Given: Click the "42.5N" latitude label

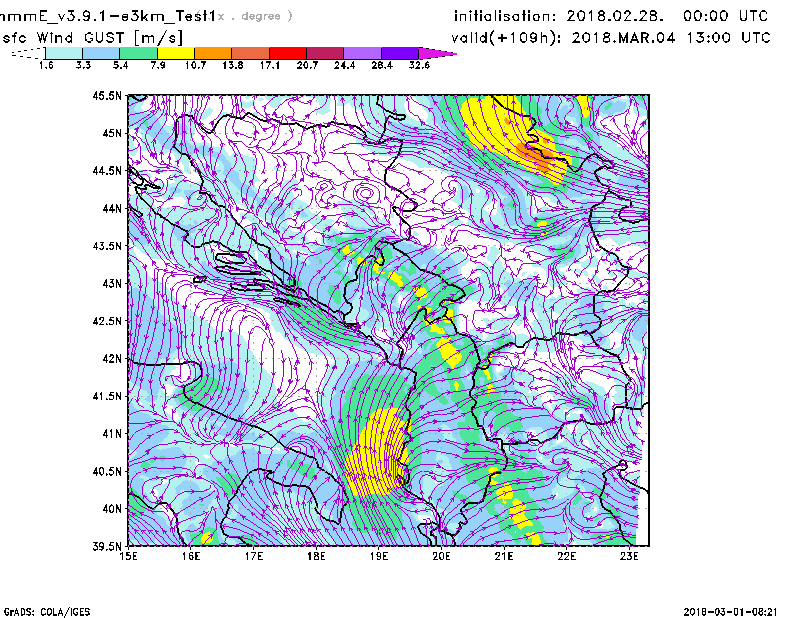Looking at the screenshot, I should pyautogui.click(x=107, y=321).
